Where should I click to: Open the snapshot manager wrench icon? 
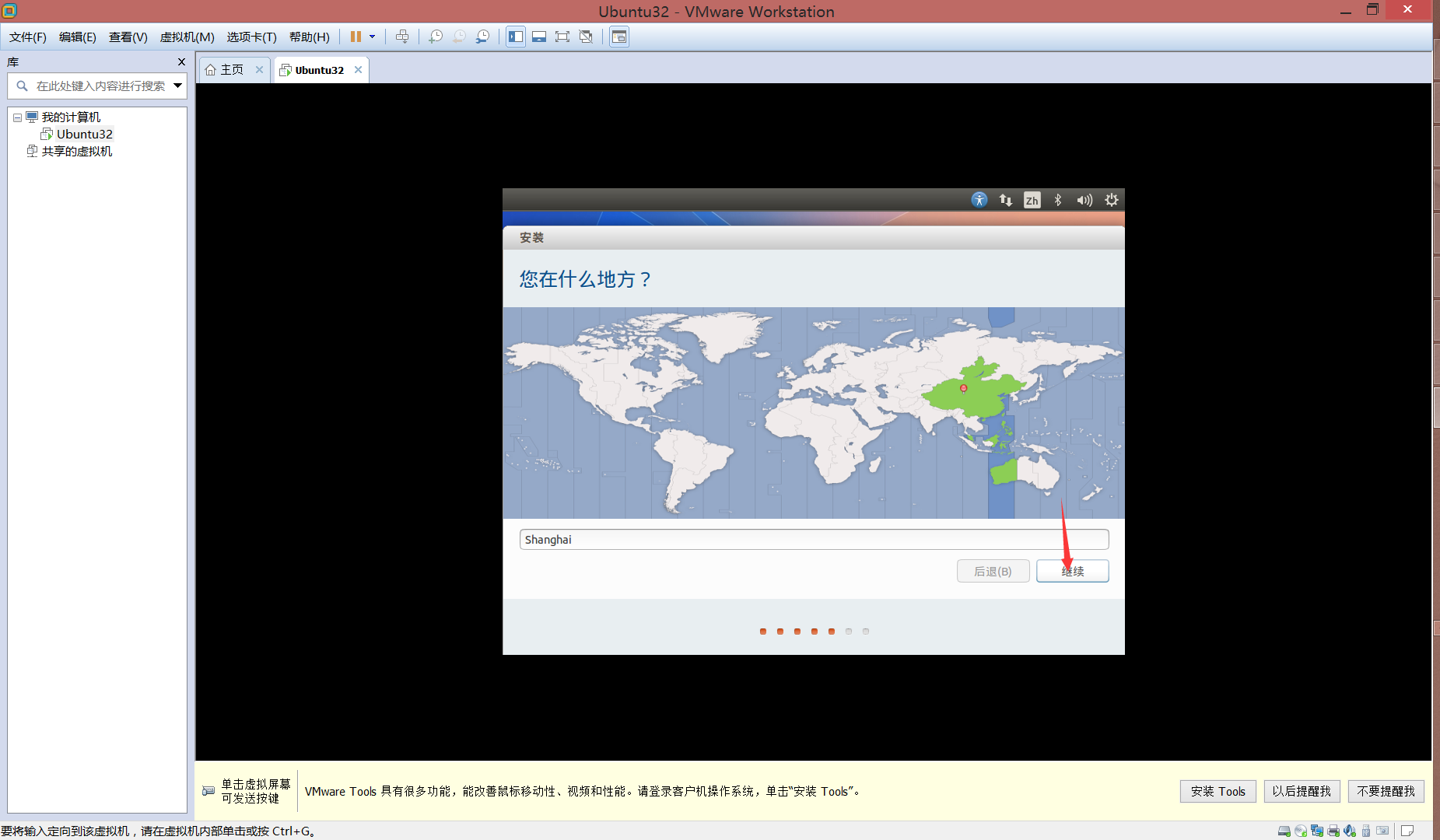(x=483, y=37)
